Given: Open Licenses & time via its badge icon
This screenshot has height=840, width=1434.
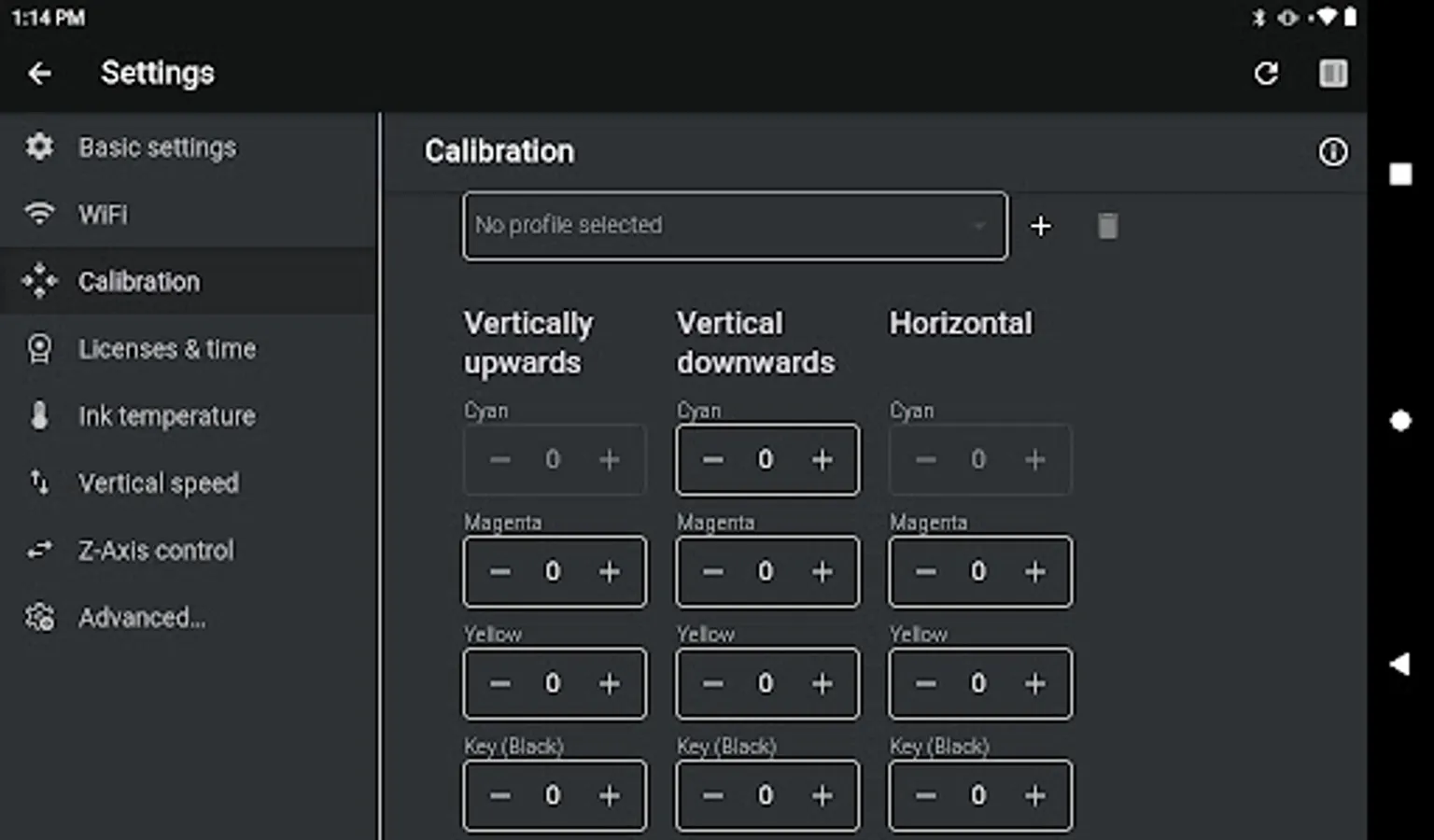Looking at the screenshot, I should (38, 348).
